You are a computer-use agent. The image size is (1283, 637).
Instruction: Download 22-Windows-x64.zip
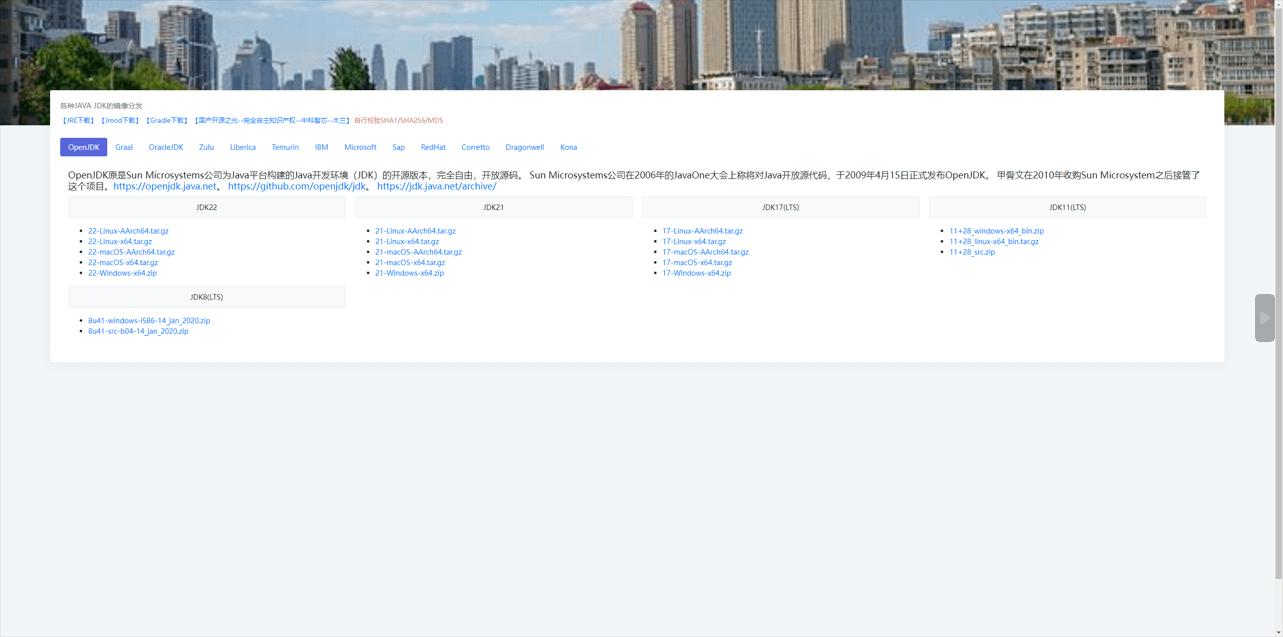click(122, 273)
